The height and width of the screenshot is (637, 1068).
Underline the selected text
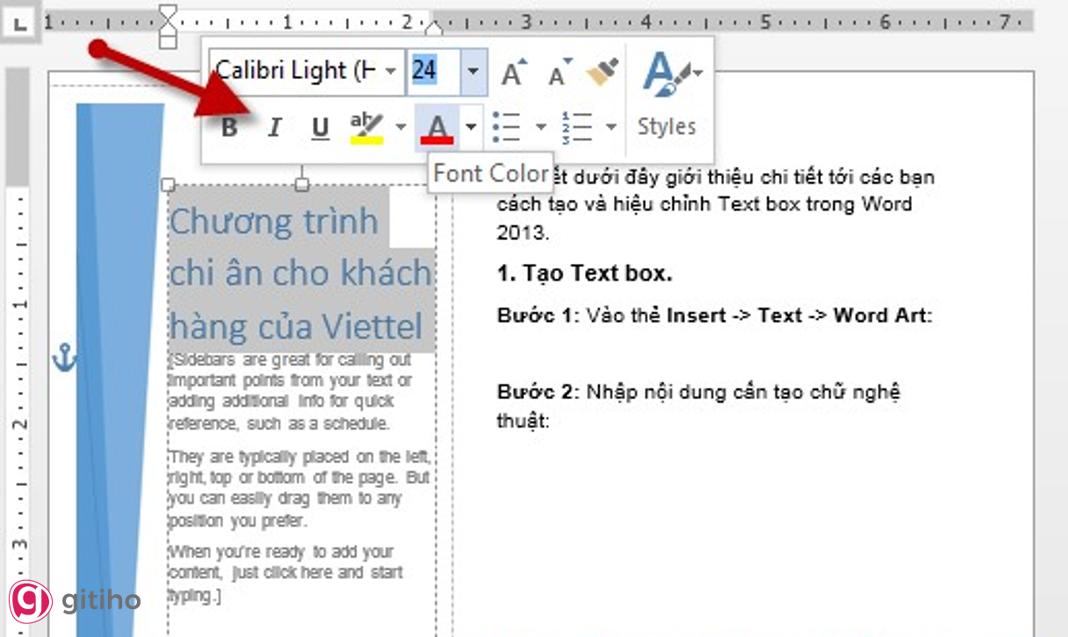[x=320, y=127]
